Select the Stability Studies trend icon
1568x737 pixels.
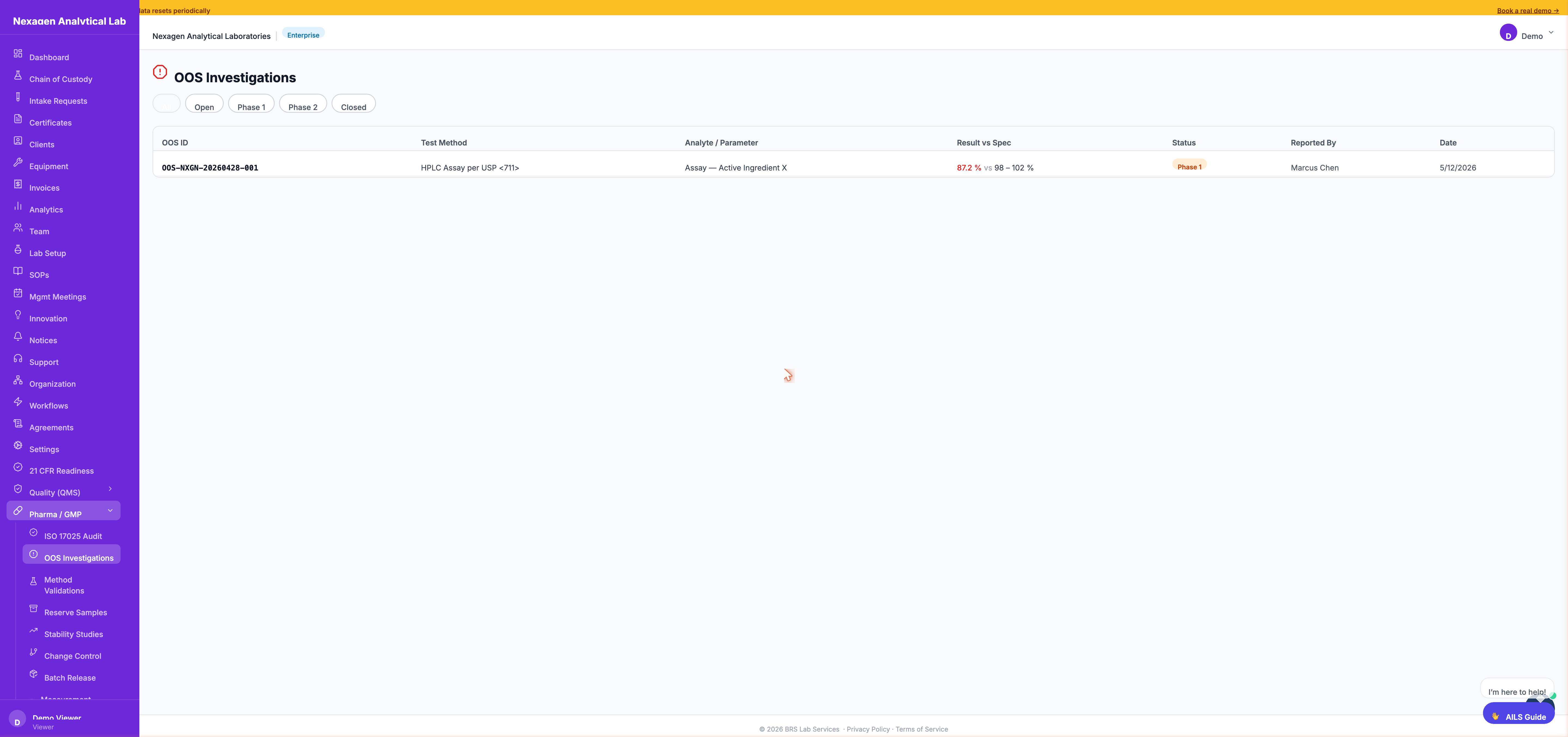click(x=33, y=631)
